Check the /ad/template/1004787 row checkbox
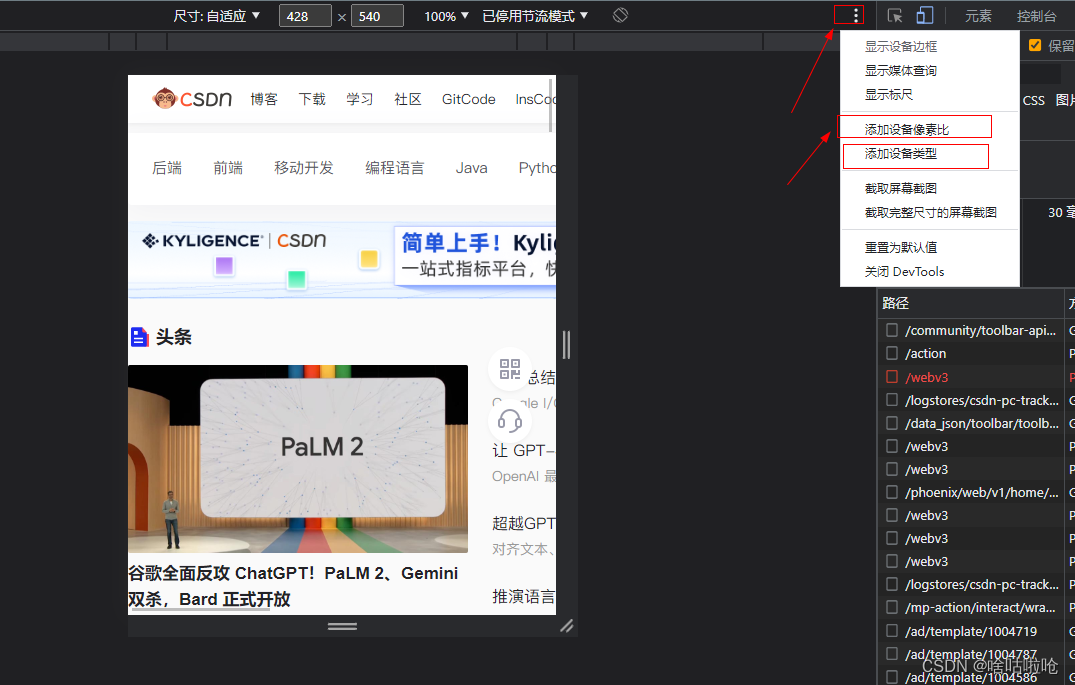This screenshot has height=685, width=1075. (x=891, y=653)
